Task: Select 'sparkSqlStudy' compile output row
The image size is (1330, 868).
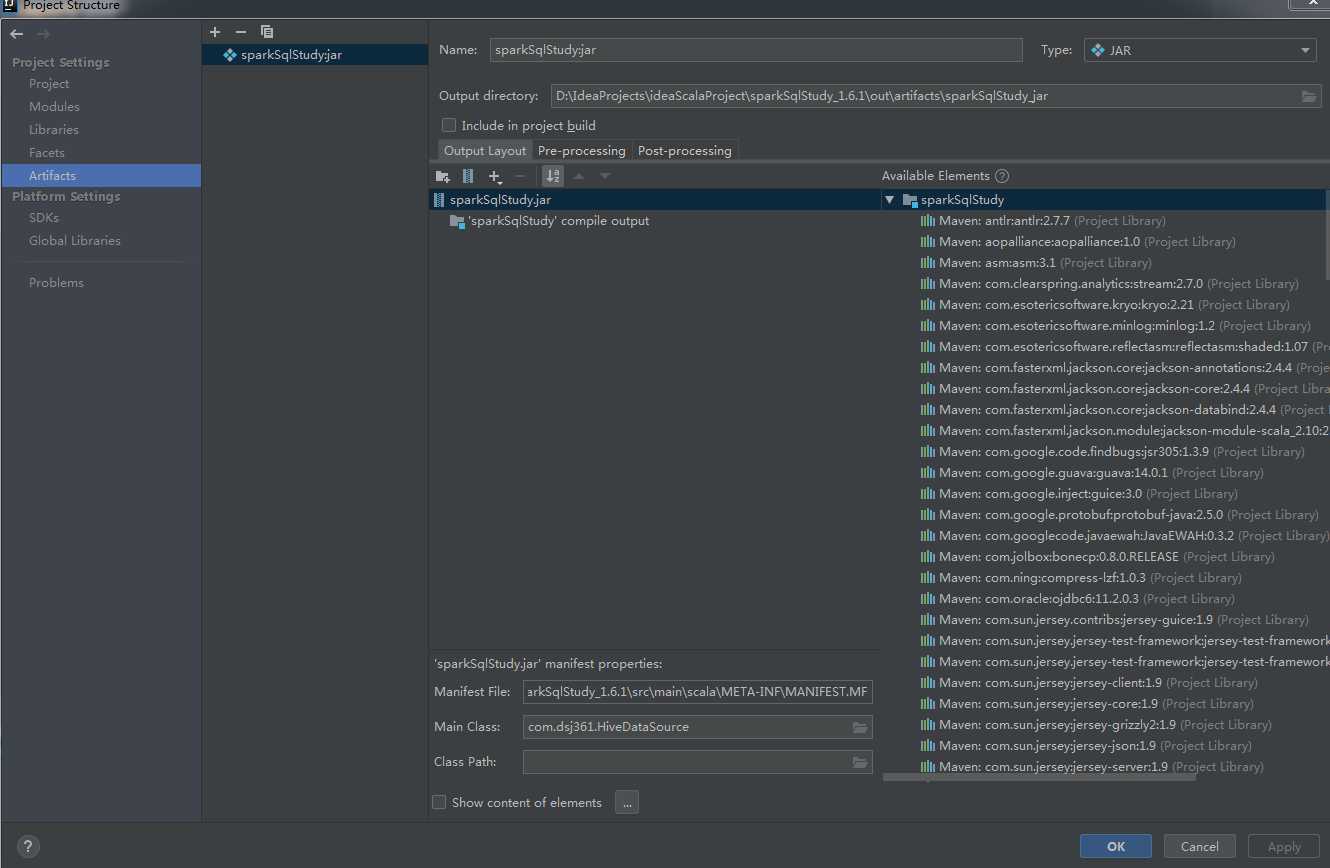Action: coord(655,221)
